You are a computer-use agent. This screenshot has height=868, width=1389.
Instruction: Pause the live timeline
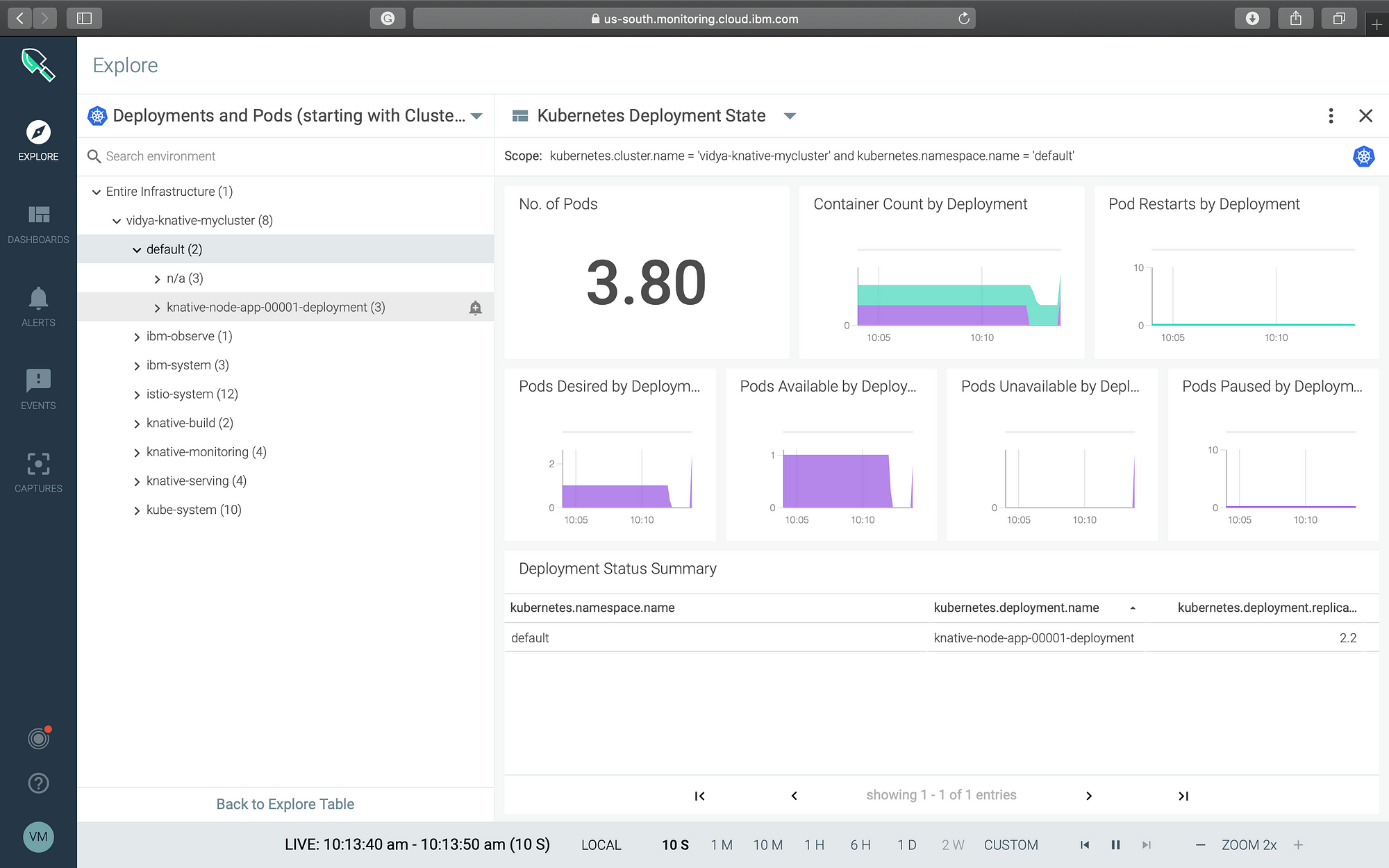pos(1115,845)
